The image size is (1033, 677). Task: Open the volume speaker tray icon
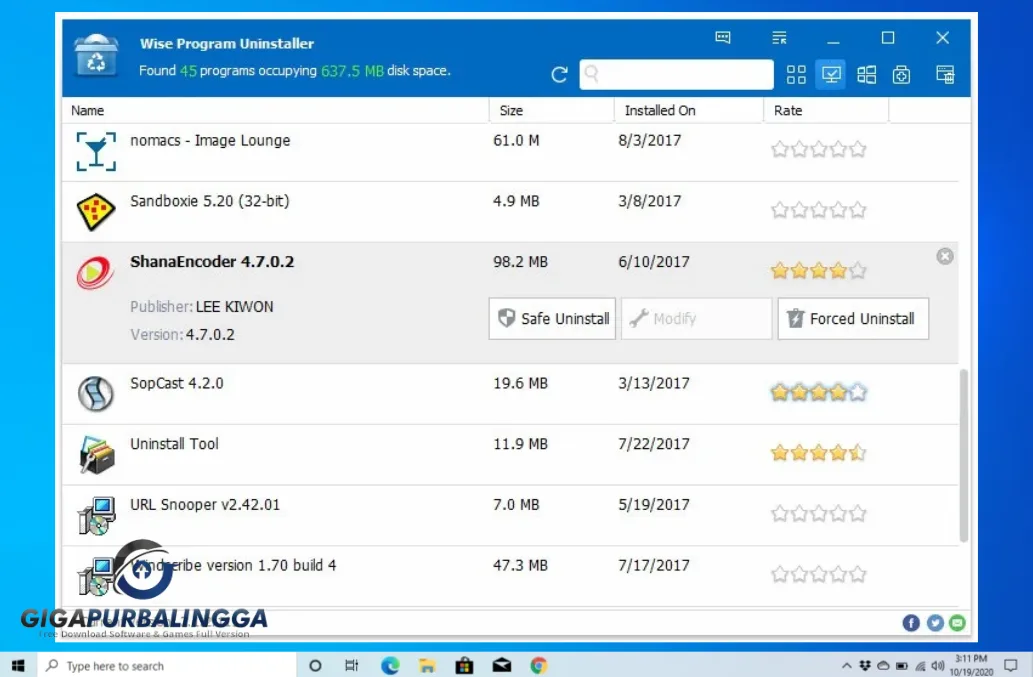937,666
